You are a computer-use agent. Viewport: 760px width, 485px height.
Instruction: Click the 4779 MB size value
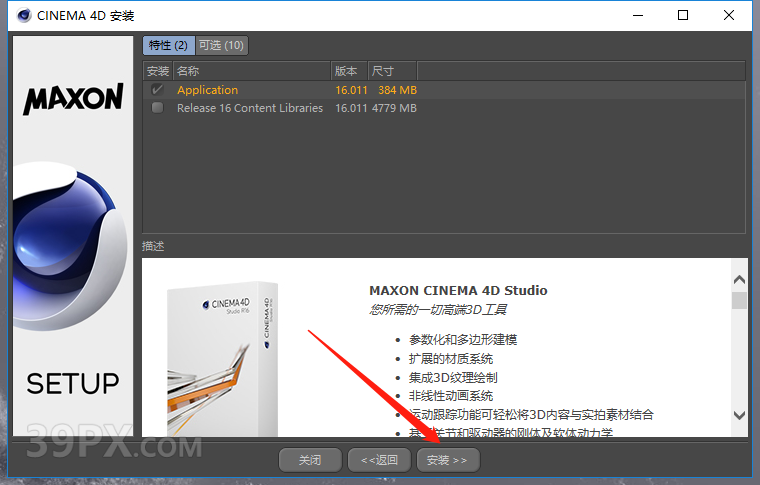click(x=394, y=108)
